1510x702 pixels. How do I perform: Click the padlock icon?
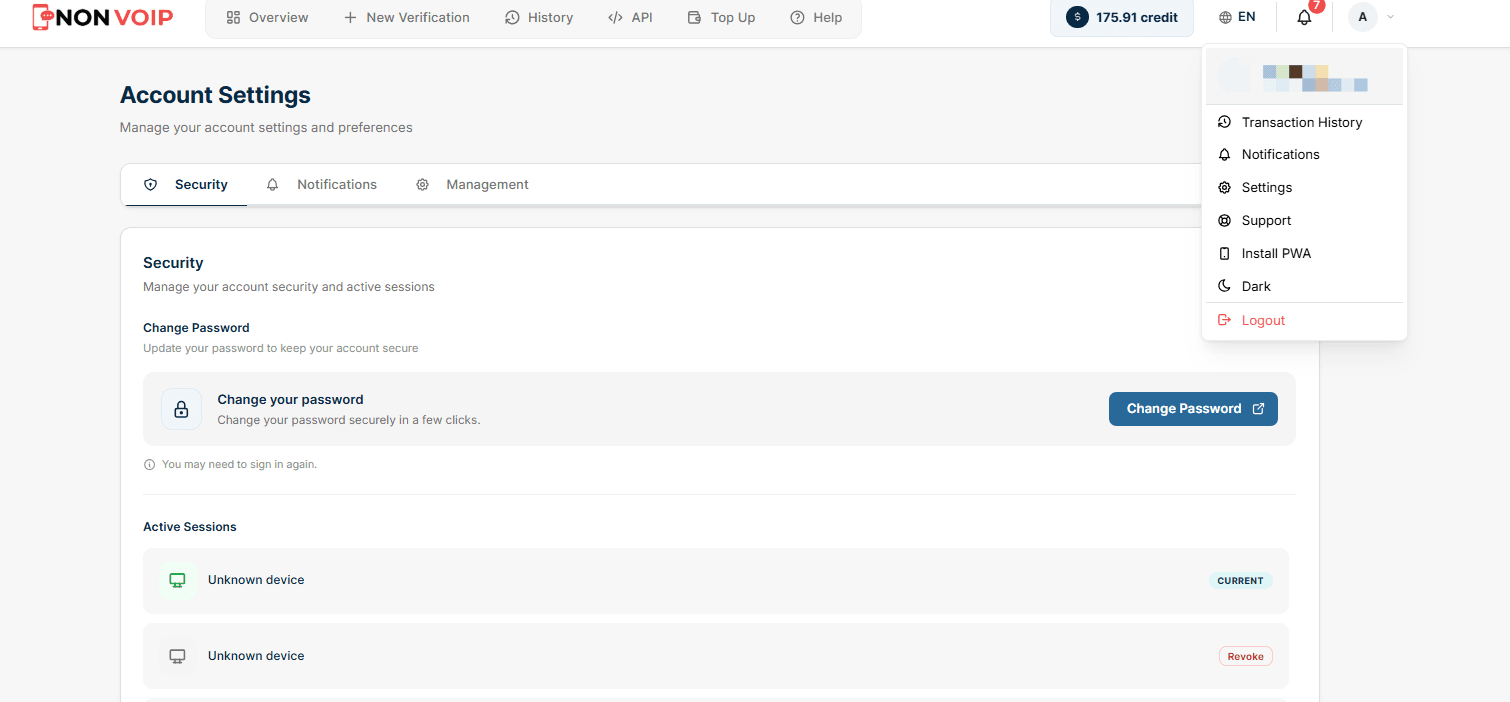(181, 409)
